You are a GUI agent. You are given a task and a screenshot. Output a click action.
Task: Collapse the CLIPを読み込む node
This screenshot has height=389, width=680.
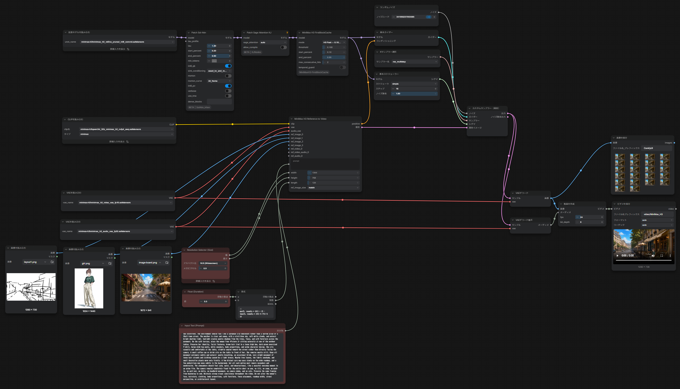65,119
